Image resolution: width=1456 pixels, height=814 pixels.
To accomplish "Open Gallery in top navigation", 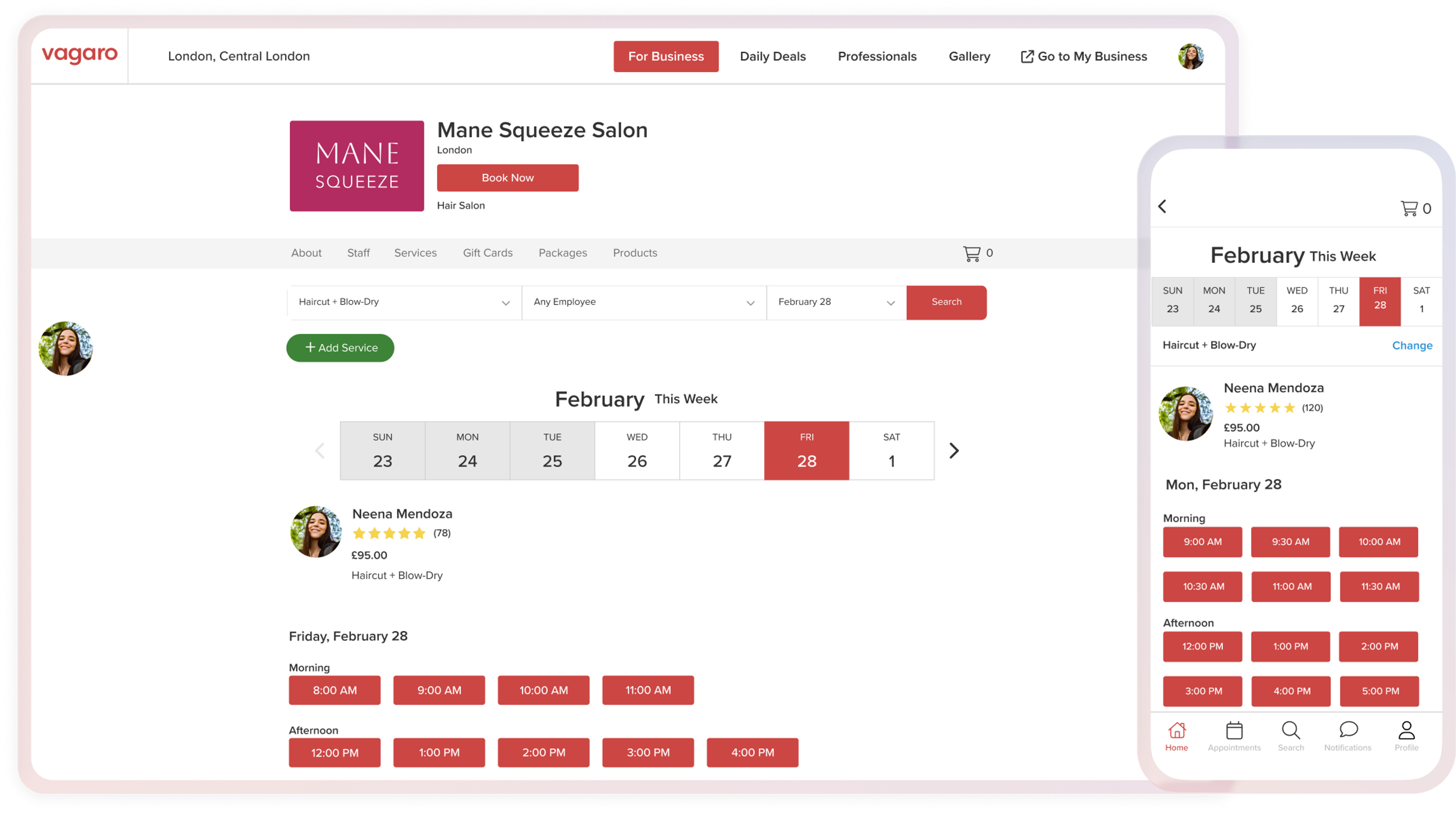I will (x=970, y=56).
